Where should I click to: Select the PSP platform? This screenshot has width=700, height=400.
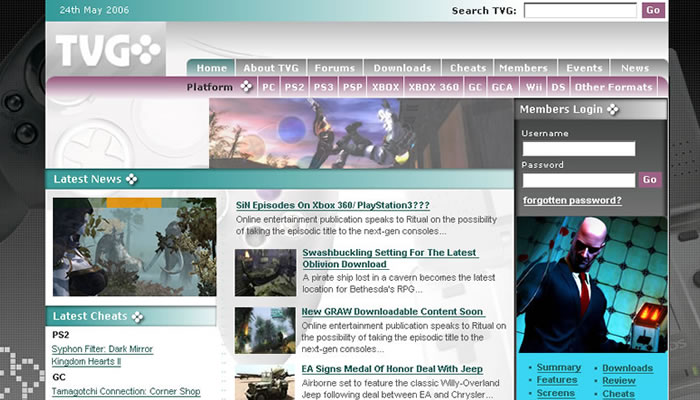[x=353, y=87]
